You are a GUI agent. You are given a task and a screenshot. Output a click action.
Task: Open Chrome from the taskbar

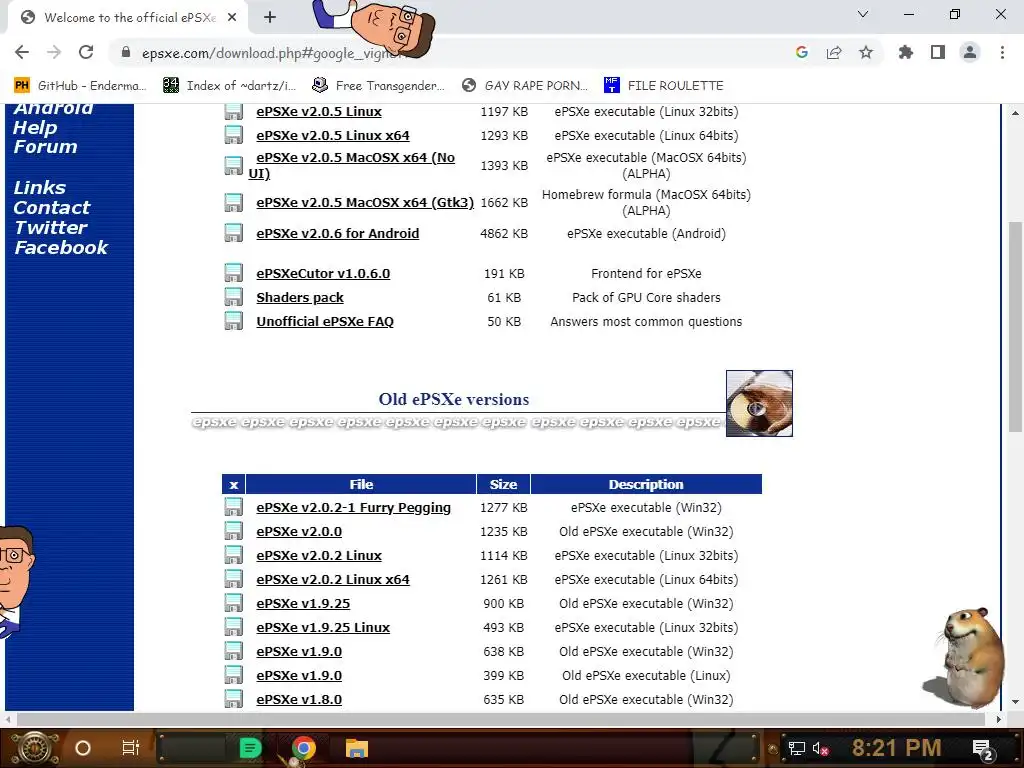[303, 748]
